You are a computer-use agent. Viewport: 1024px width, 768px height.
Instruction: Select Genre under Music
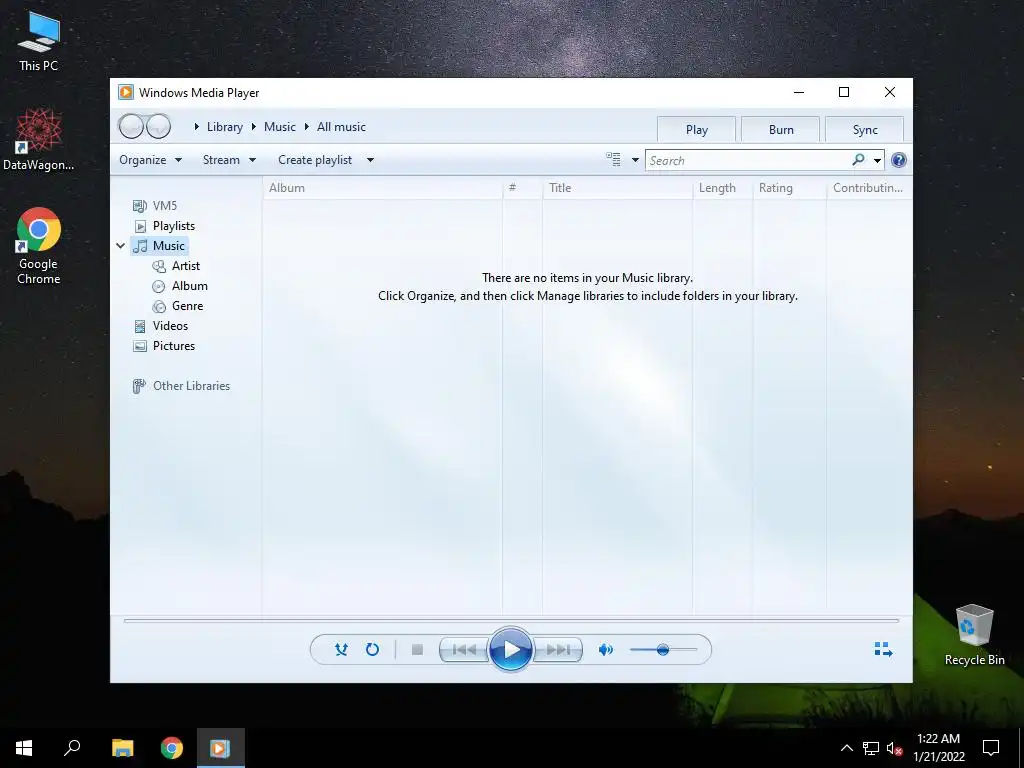click(x=178, y=306)
